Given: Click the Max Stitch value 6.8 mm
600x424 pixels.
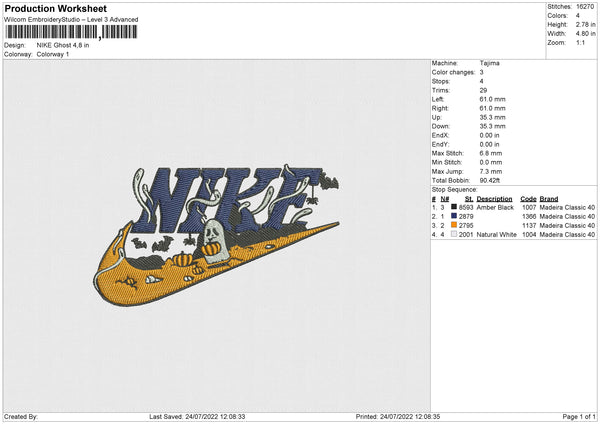Looking at the screenshot, I should click(x=491, y=153).
